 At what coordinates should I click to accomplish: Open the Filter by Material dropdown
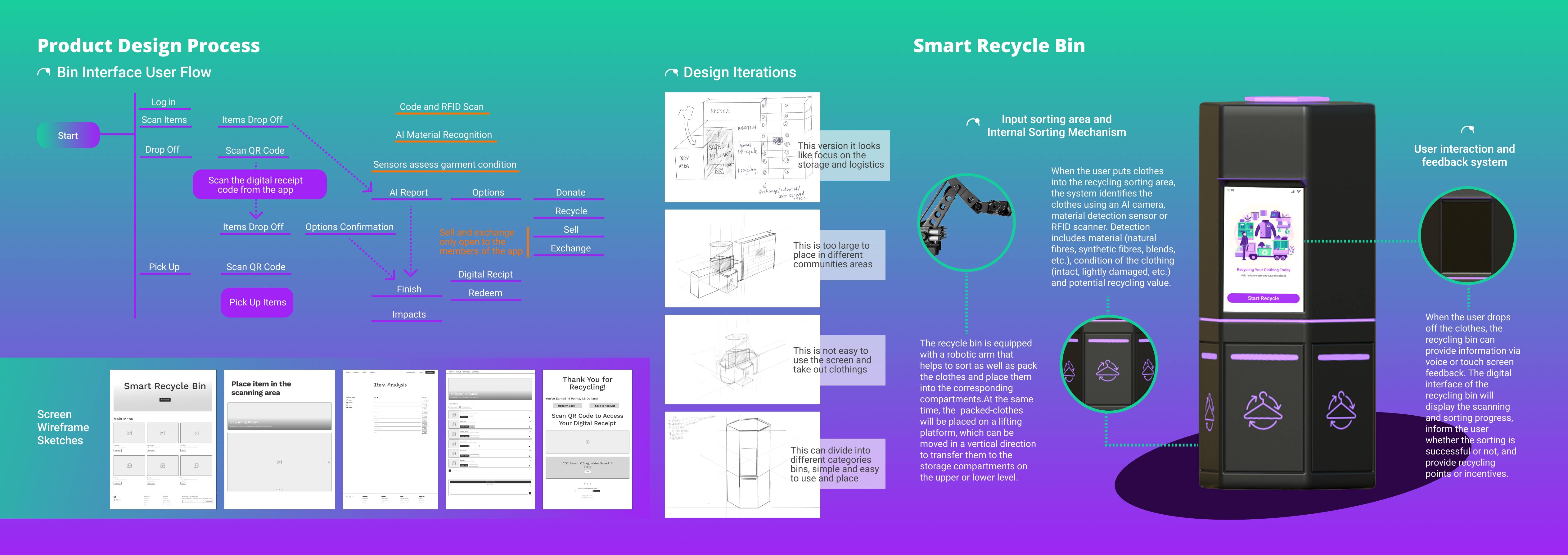pos(455,407)
